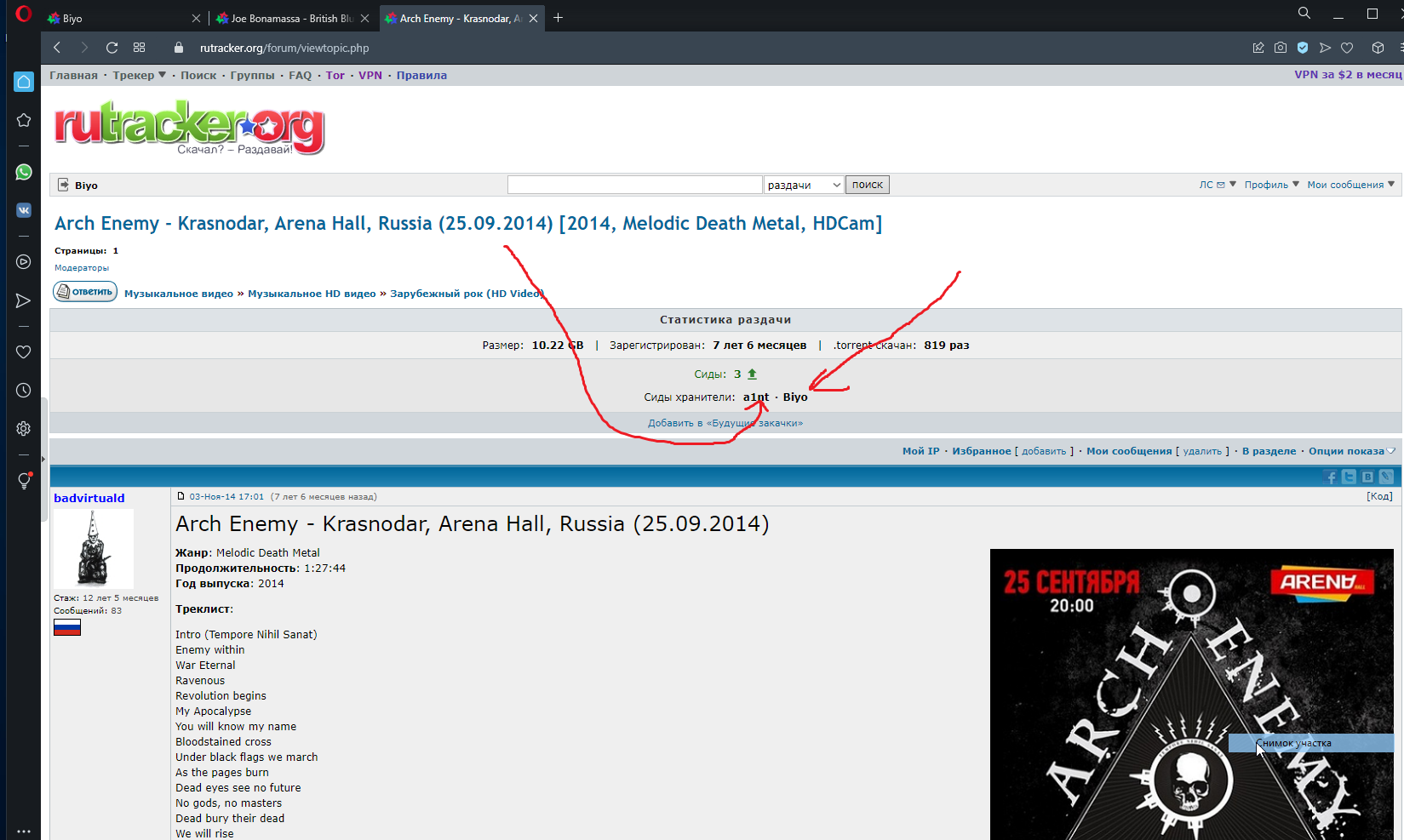The width and height of the screenshot is (1404, 840).
Task: Open FAQ in the top menu
Action: pyautogui.click(x=300, y=75)
